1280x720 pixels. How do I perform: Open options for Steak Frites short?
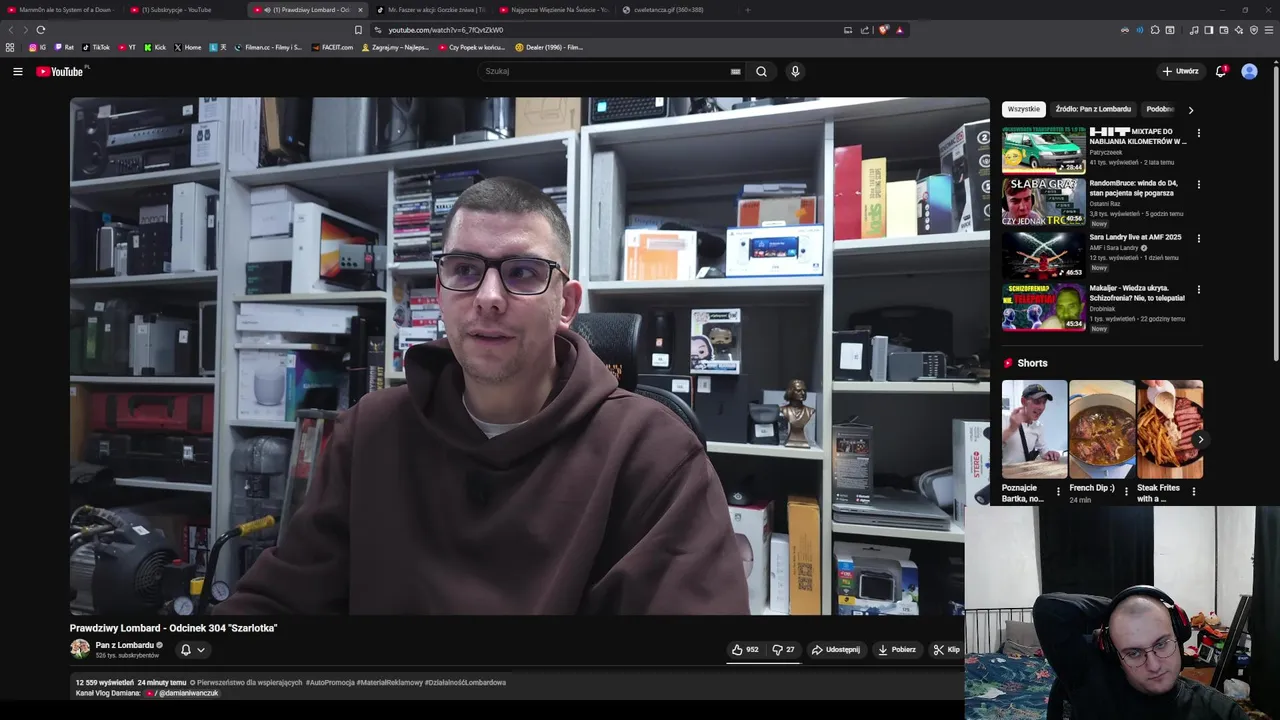(x=1193, y=491)
